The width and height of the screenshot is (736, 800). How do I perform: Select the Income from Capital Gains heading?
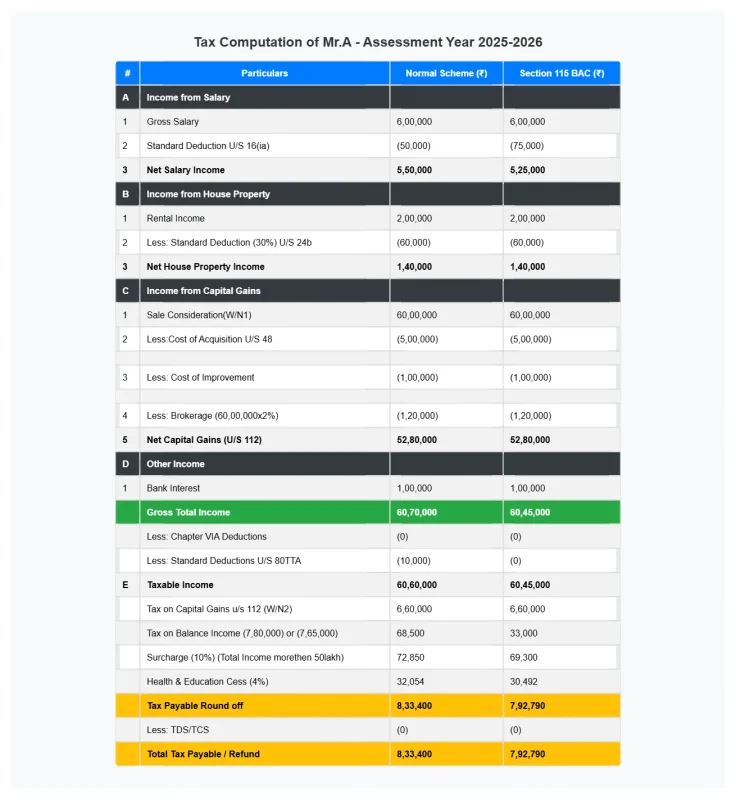click(204, 291)
